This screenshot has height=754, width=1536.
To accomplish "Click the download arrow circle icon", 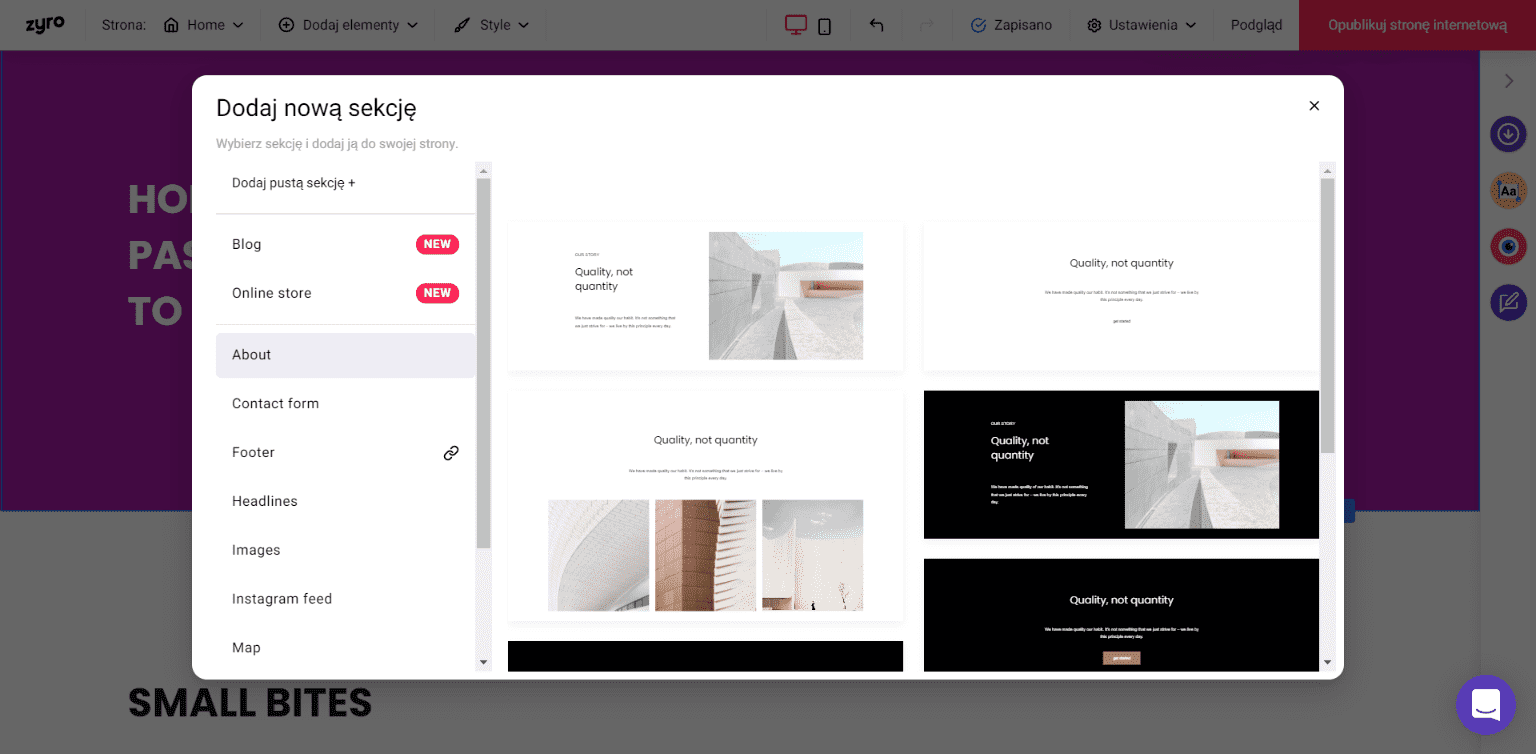I will pyautogui.click(x=1508, y=134).
